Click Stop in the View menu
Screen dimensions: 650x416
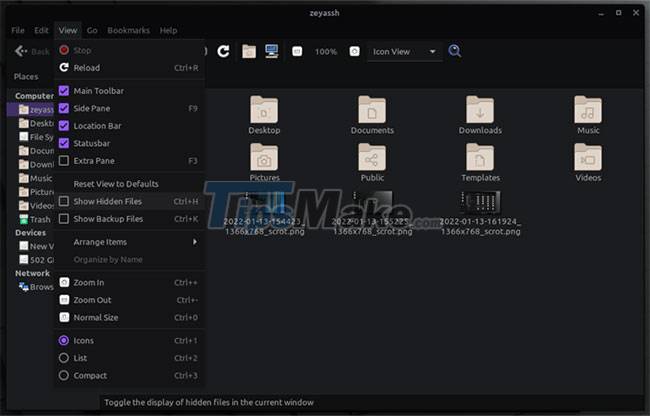[129, 50]
